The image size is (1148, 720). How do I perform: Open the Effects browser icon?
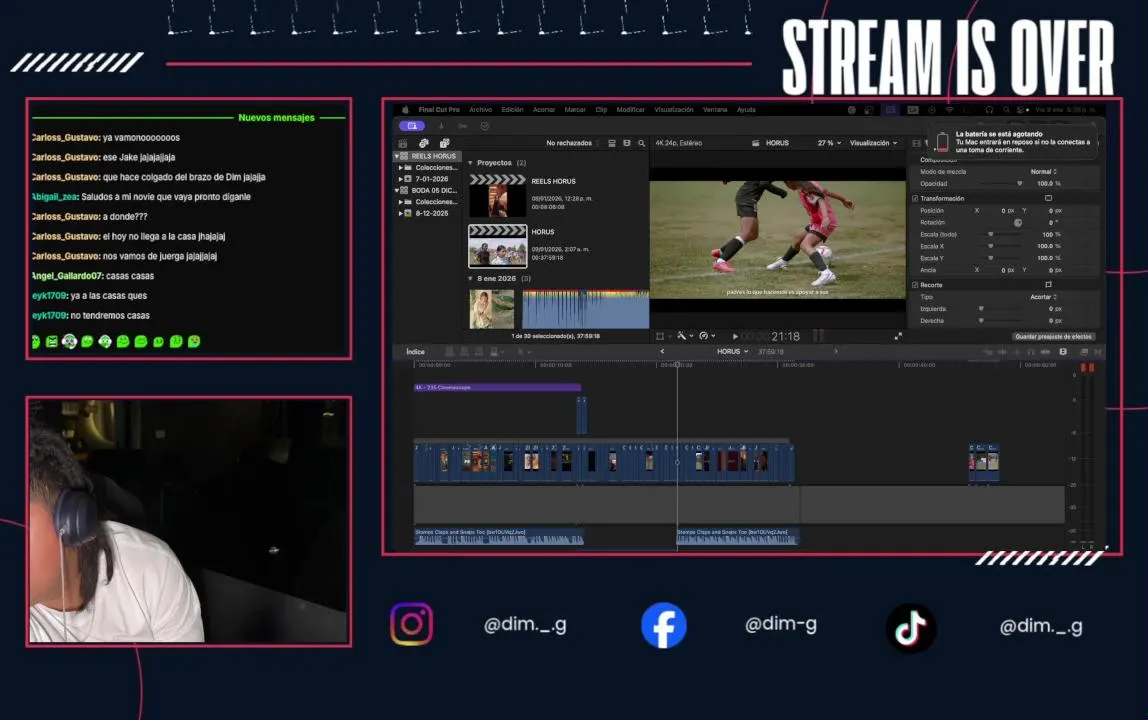(x=1084, y=352)
